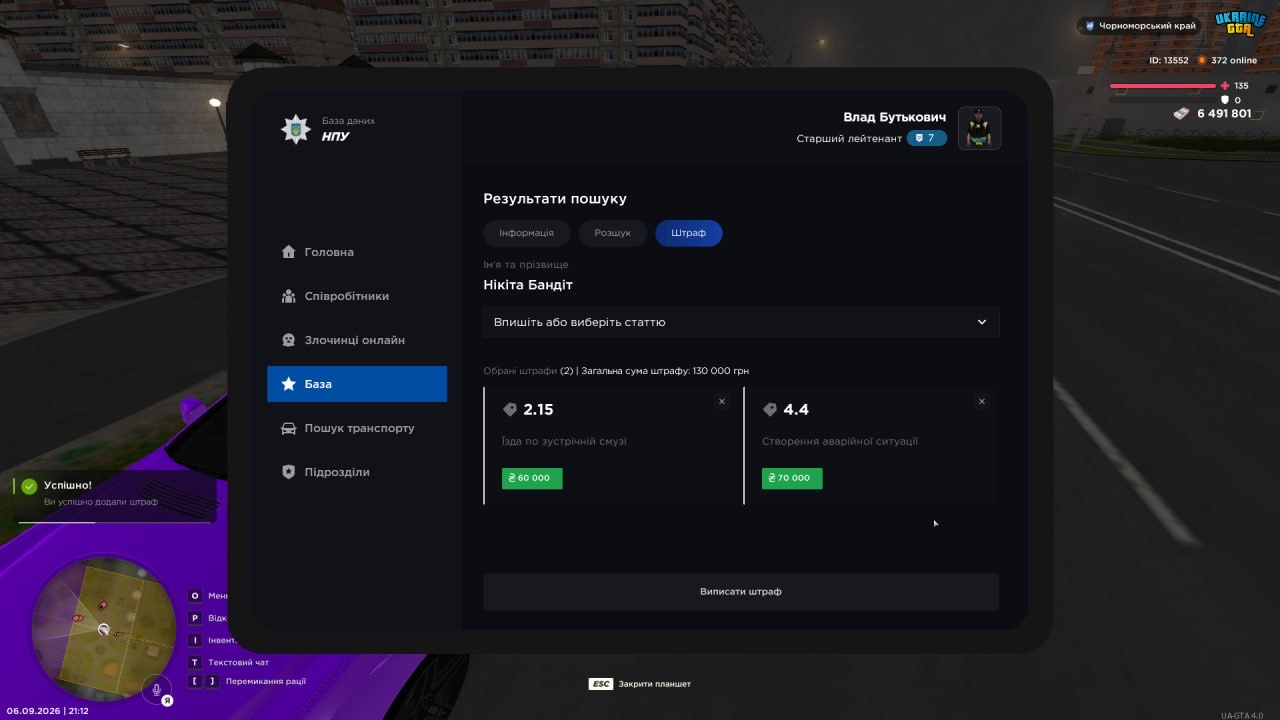This screenshot has width=1280, height=720.
Task: Click the O key hint icon
Action: pos(196,596)
